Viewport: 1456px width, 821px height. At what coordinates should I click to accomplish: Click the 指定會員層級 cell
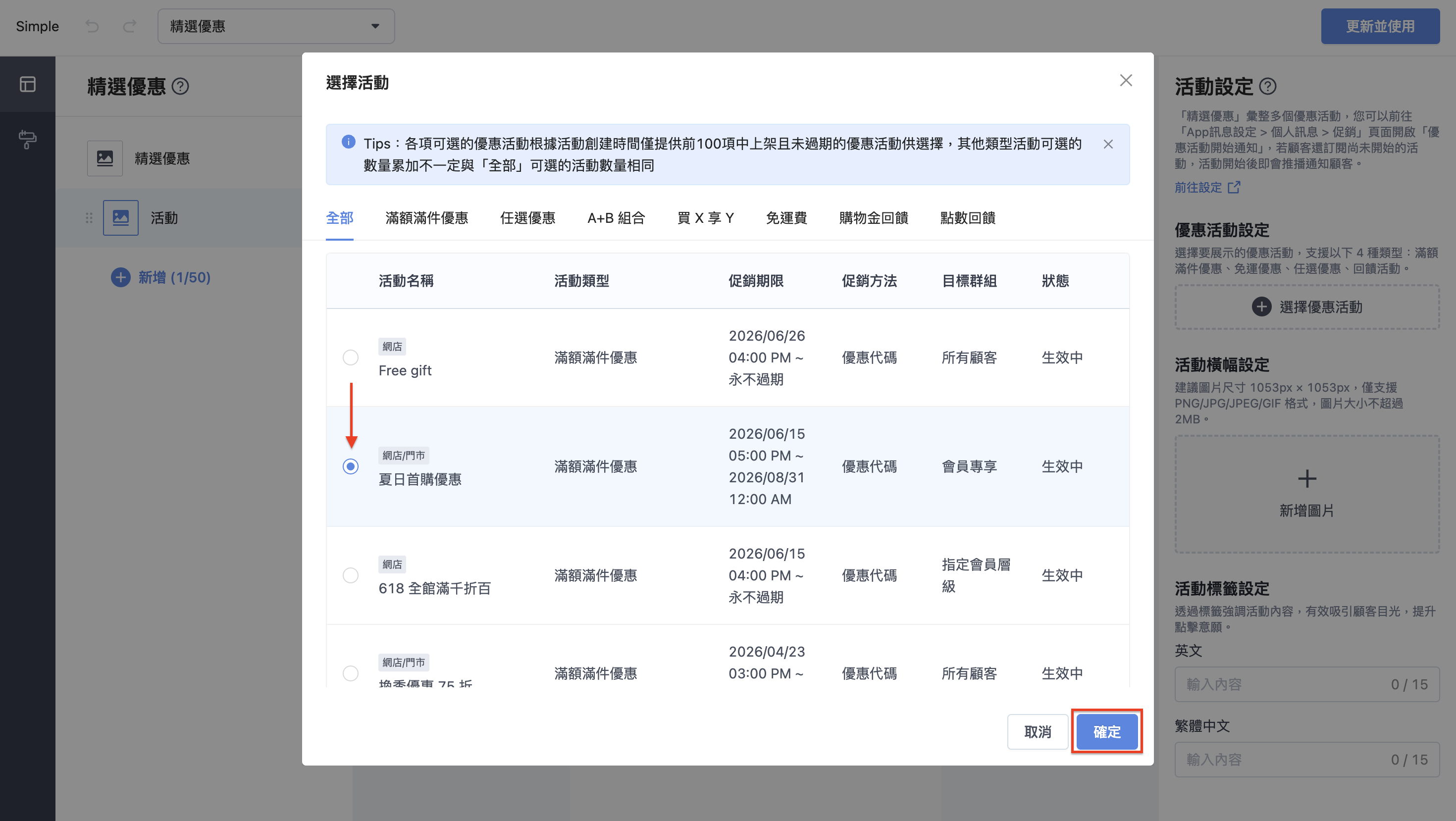click(976, 575)
